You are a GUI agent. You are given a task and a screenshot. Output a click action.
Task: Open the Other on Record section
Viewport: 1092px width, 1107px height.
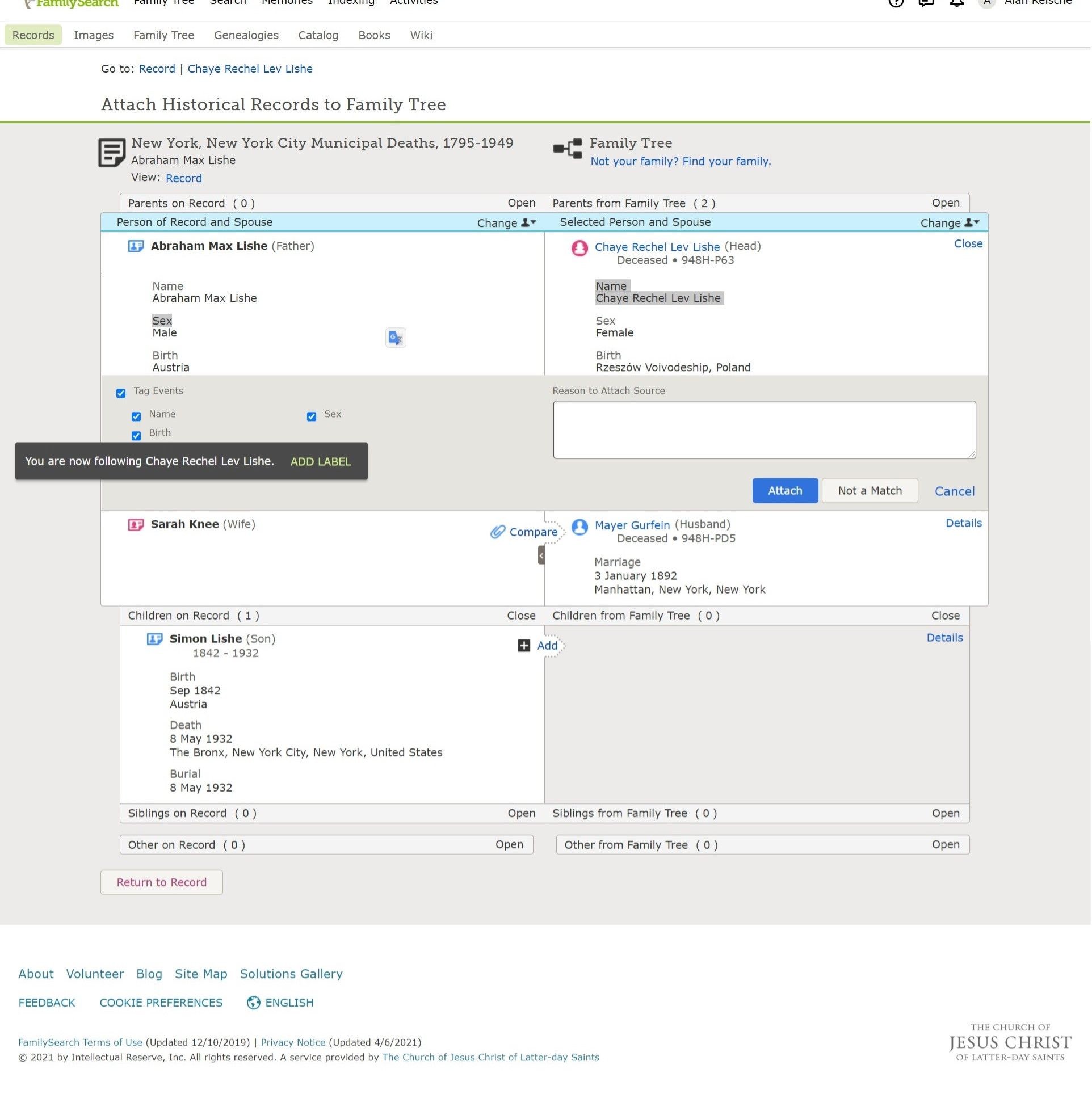pos(510,844)
